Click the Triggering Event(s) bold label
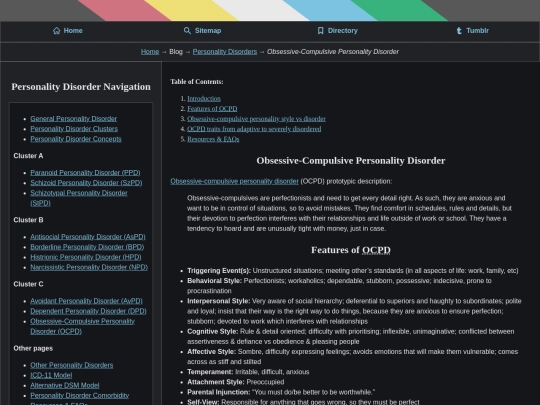 (219, 271)
